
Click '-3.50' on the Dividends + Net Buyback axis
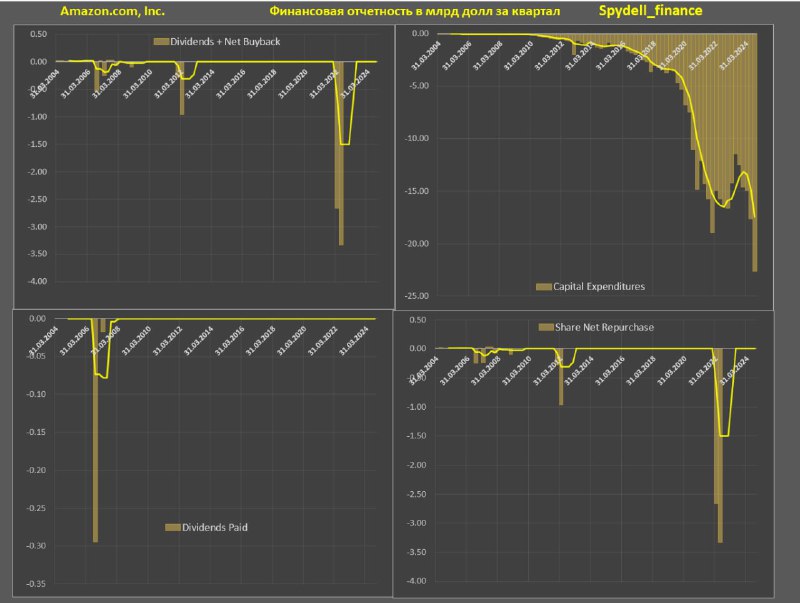[x=37, y=254]
